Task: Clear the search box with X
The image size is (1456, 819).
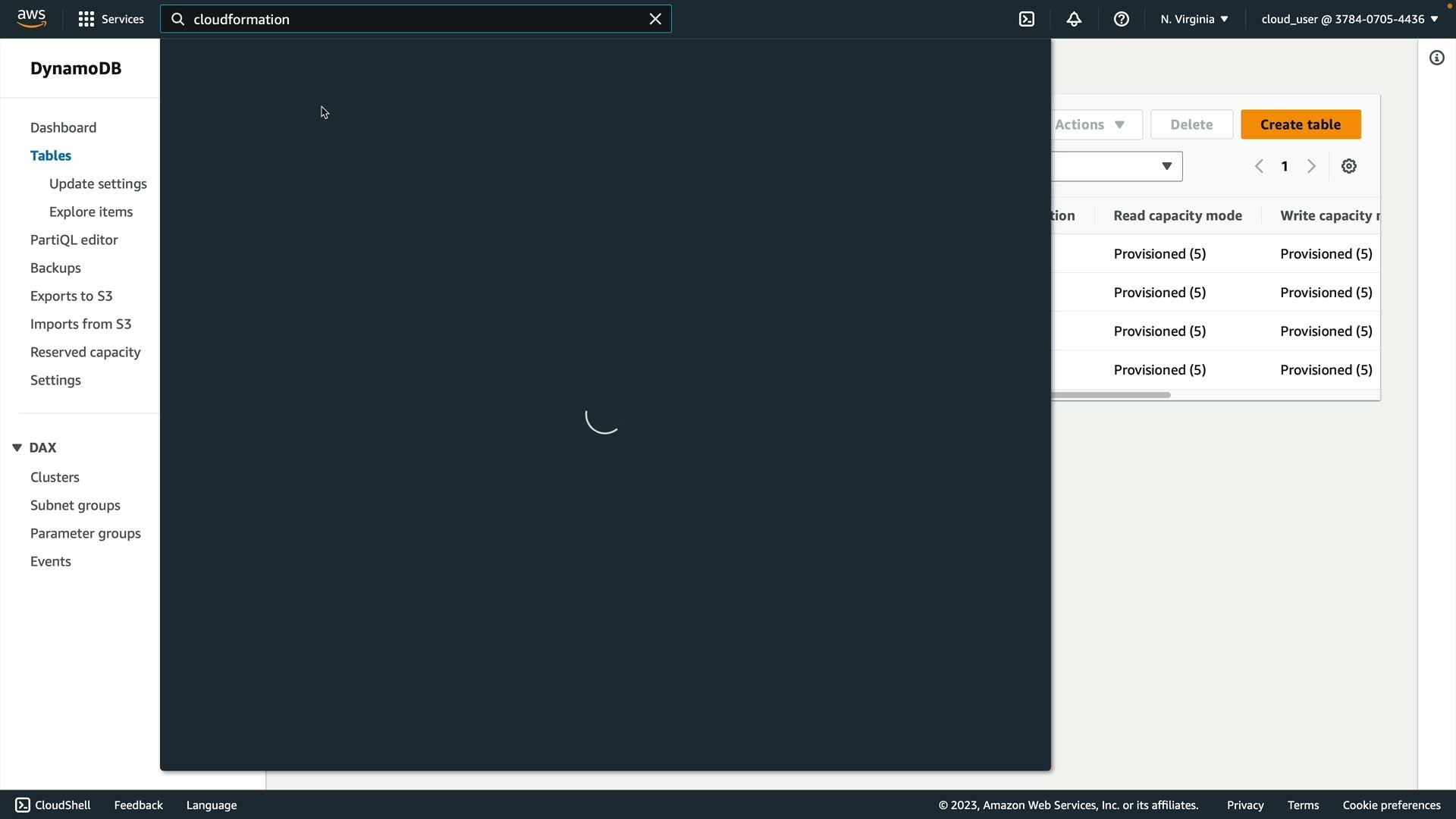Action: [x=655, y=19]
